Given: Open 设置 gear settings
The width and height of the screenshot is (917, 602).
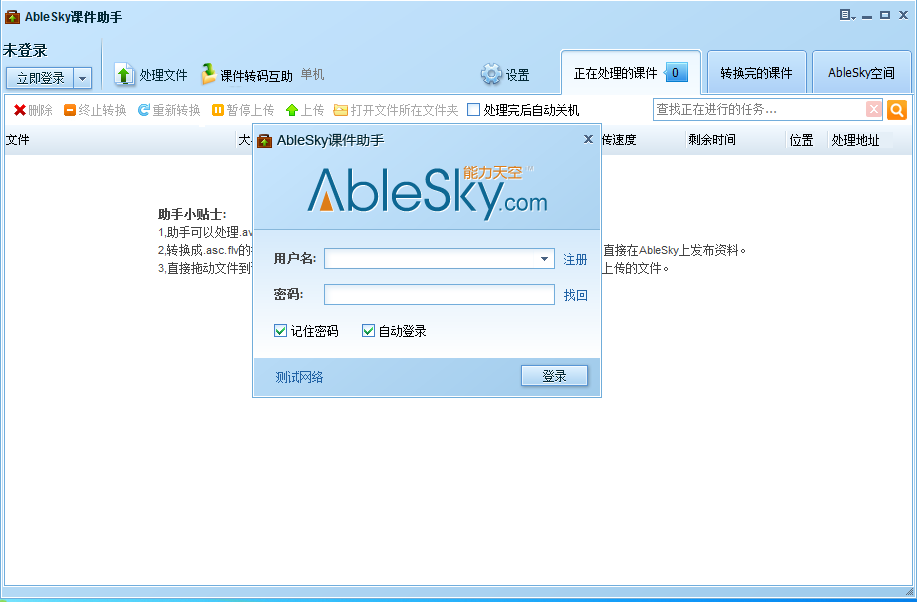Looking at the screenshot, I should pyautogui.click(x=505, y=74).
